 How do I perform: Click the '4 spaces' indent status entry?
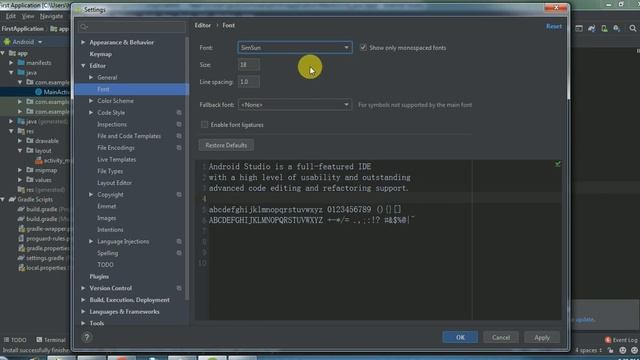588,350
